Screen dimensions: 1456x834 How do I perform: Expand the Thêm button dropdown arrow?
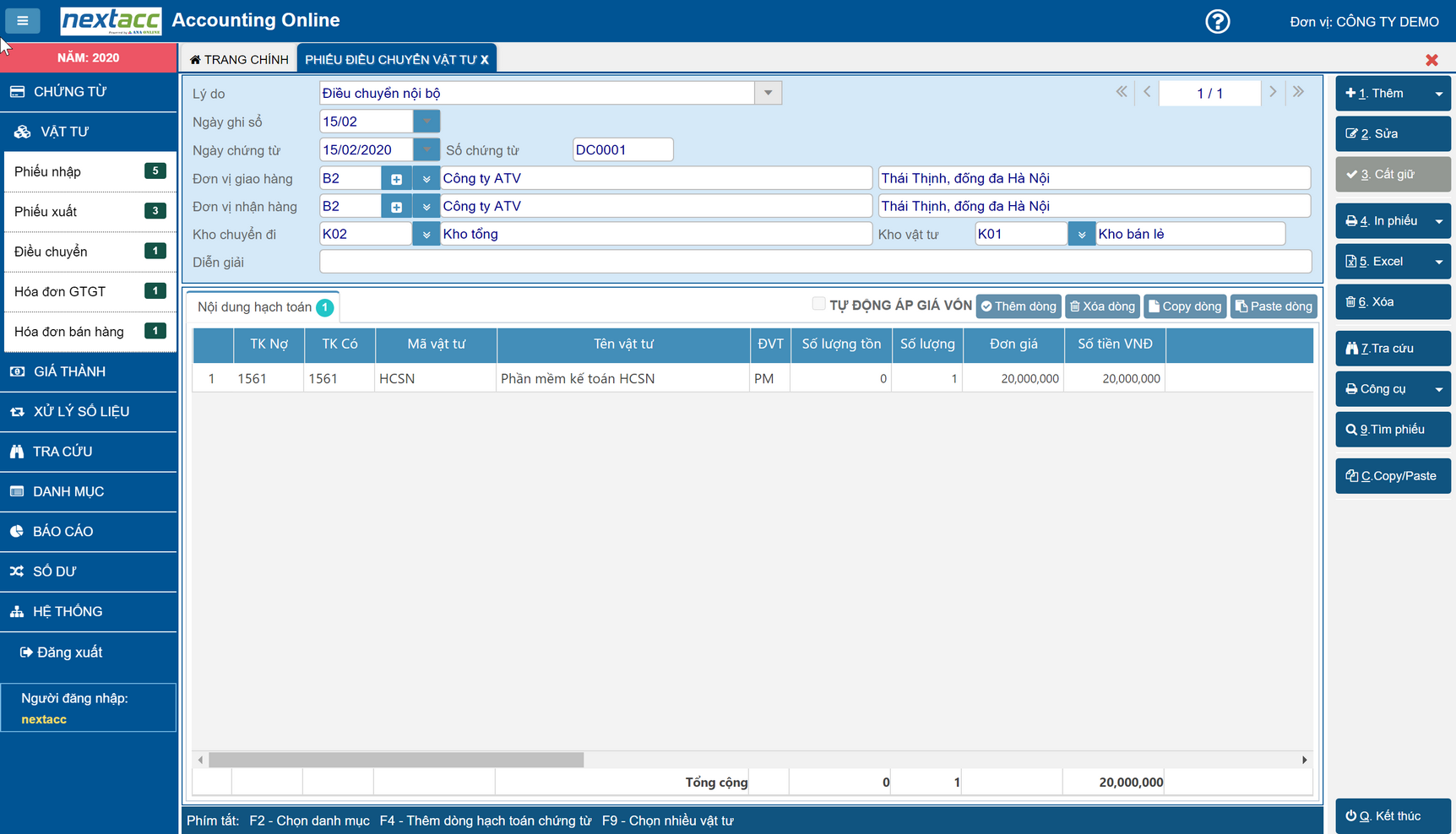(x=1438, y=94)
